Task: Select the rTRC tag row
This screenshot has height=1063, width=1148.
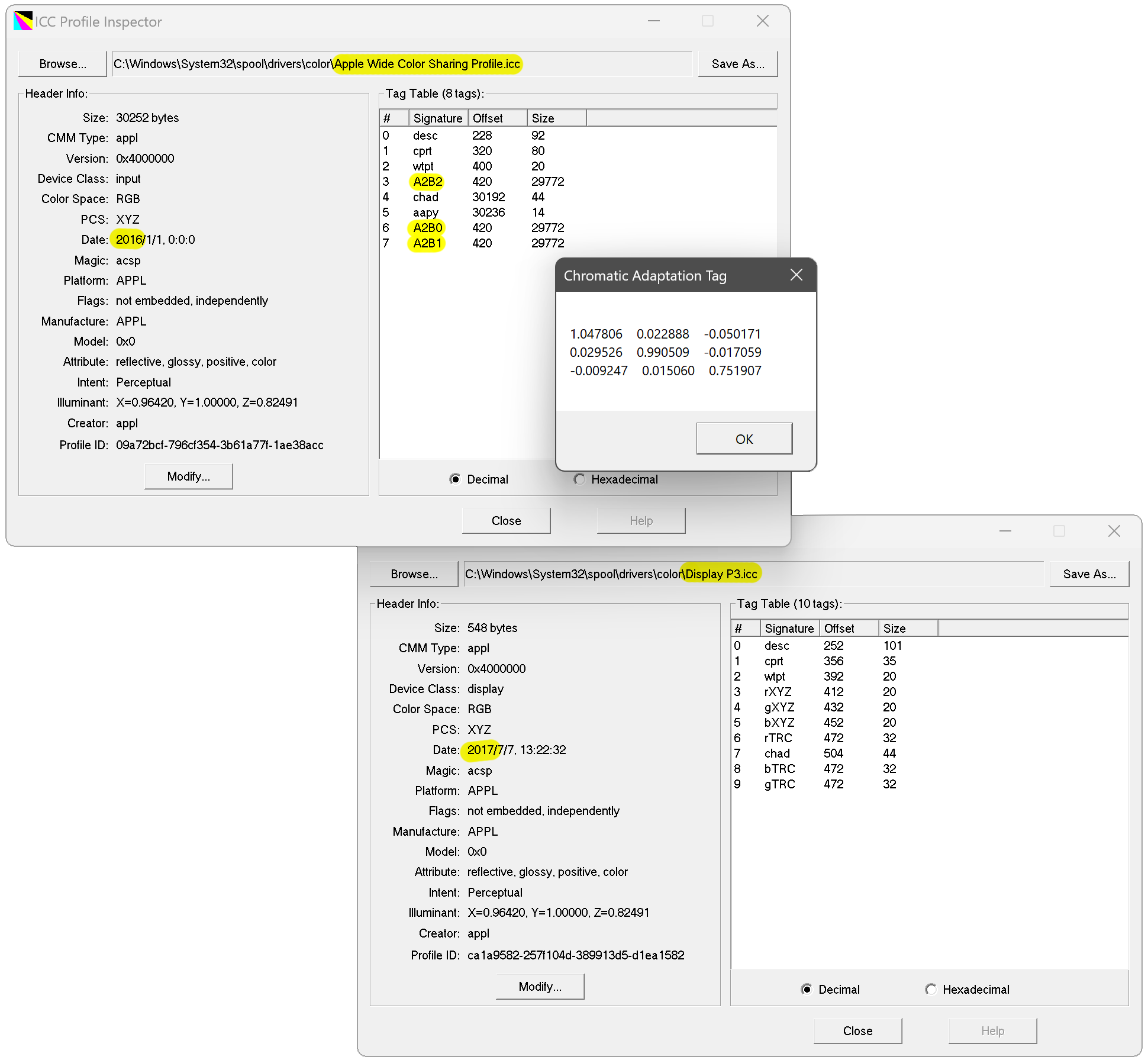Action: pyautogui.click(x=930, y=738)
